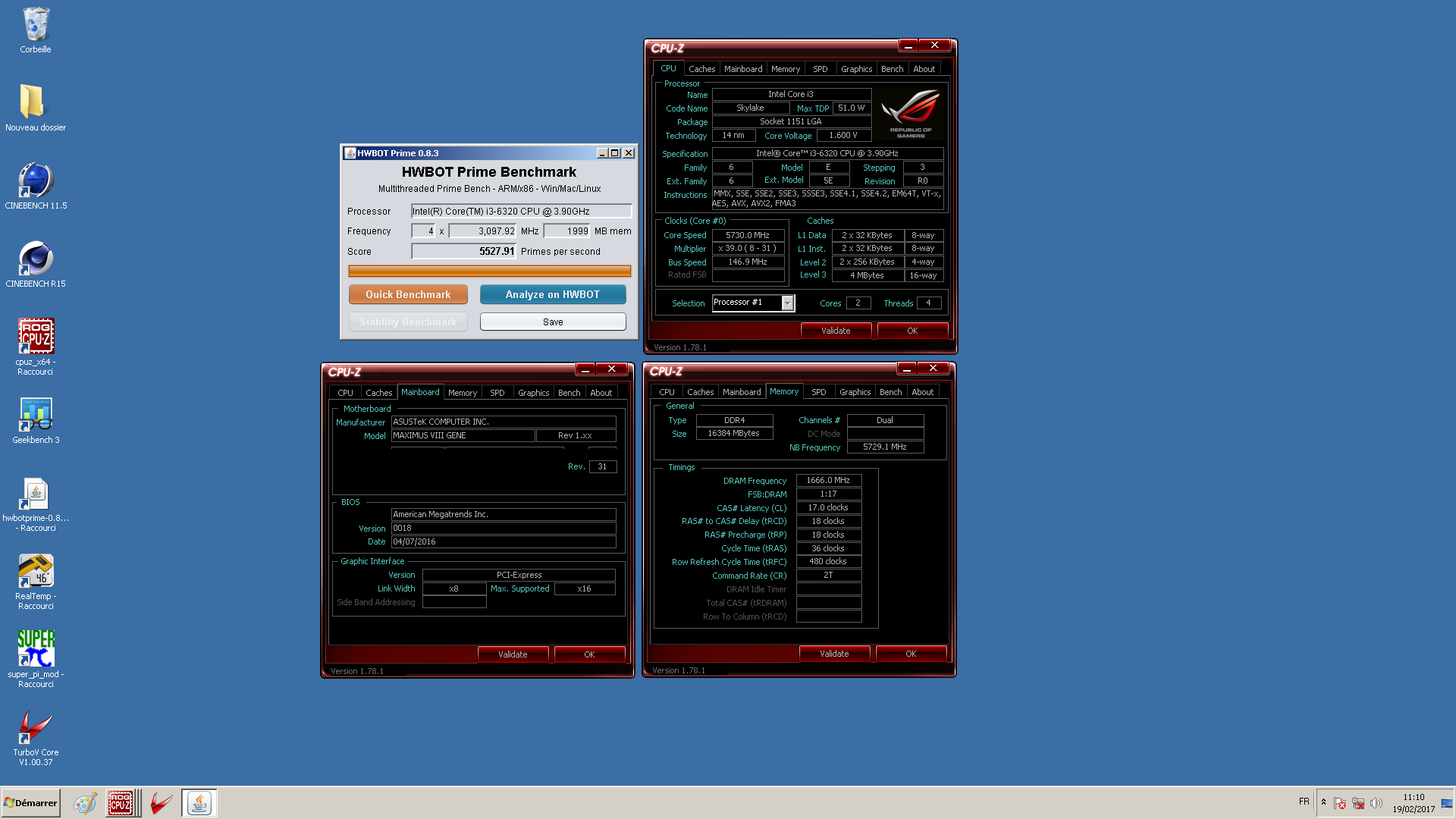Open Bench tab in top CPU-Z window
Viewport: 1456px width, 819px height.
(x=892, y=69)
